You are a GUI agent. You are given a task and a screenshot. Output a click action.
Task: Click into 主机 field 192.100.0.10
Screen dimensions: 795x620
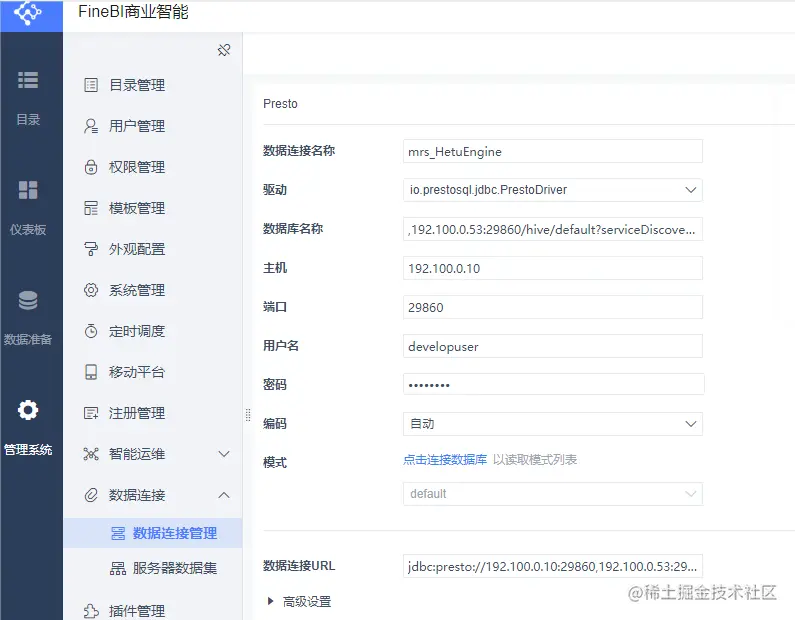[553, 268]
